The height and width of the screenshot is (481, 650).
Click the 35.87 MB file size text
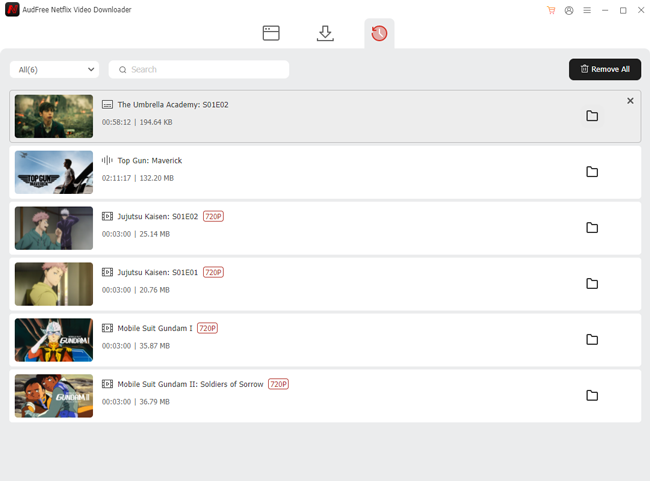155,346
